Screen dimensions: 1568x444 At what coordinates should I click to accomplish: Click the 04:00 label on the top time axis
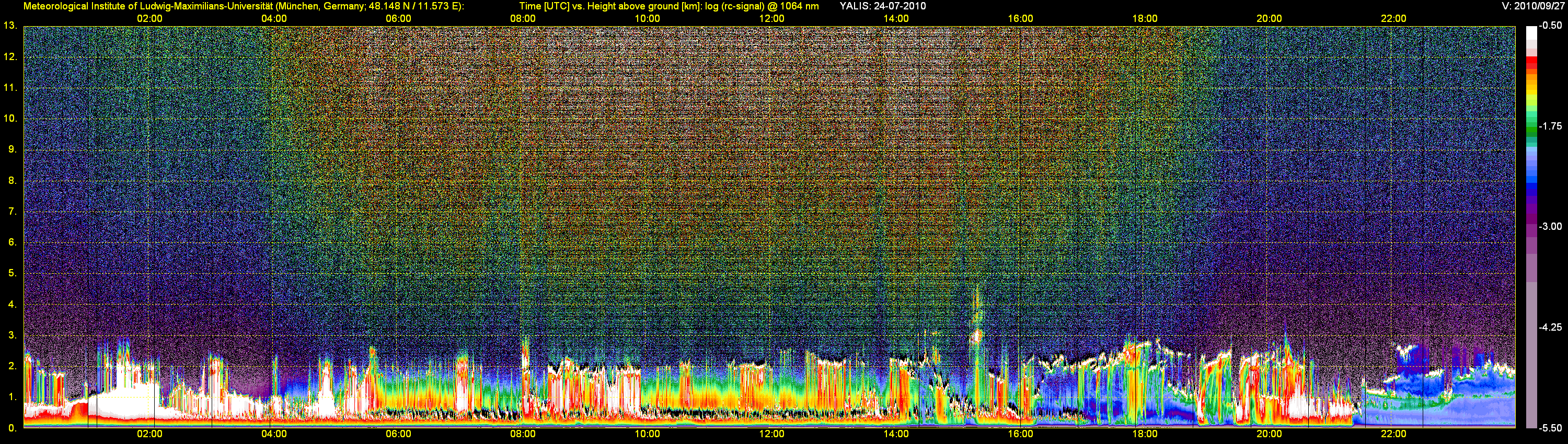(x=274, y=18)
